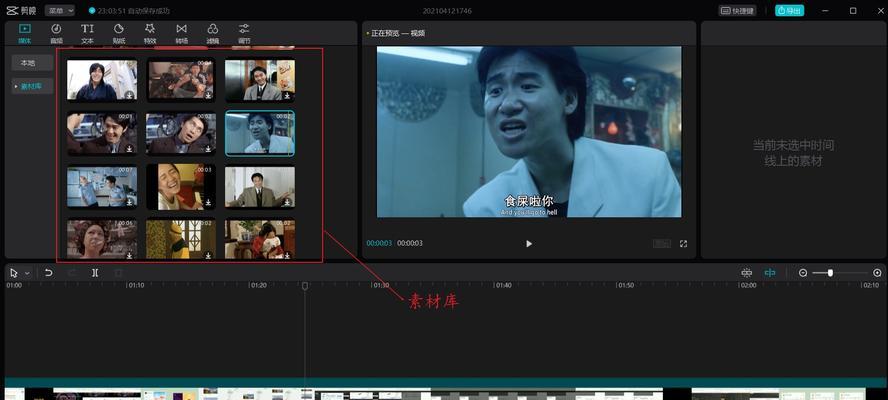Download the crying woman clip
Viewport: 888px width, 400px height.
coord(129,255)
